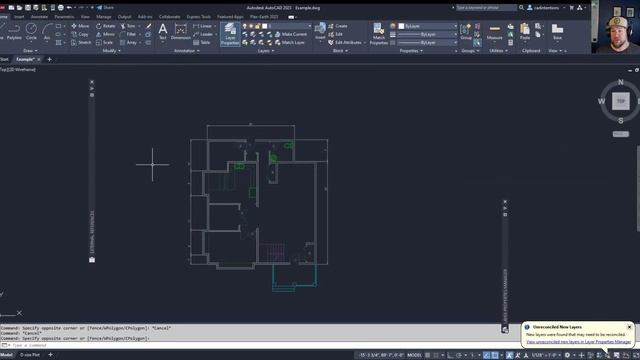Activate the Move command
The image size is (640, 360).
(x=80, y=26)
